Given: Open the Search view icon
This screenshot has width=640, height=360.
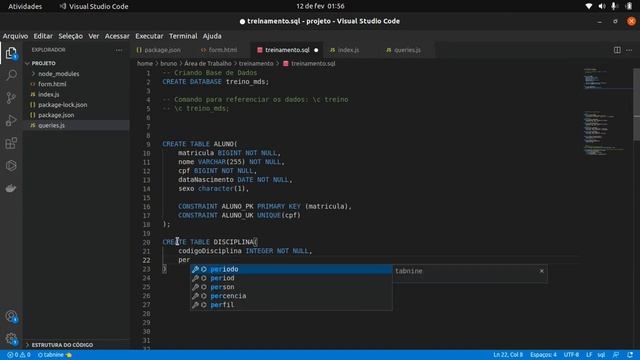Looking at the screenshot, I should [11, 75].
